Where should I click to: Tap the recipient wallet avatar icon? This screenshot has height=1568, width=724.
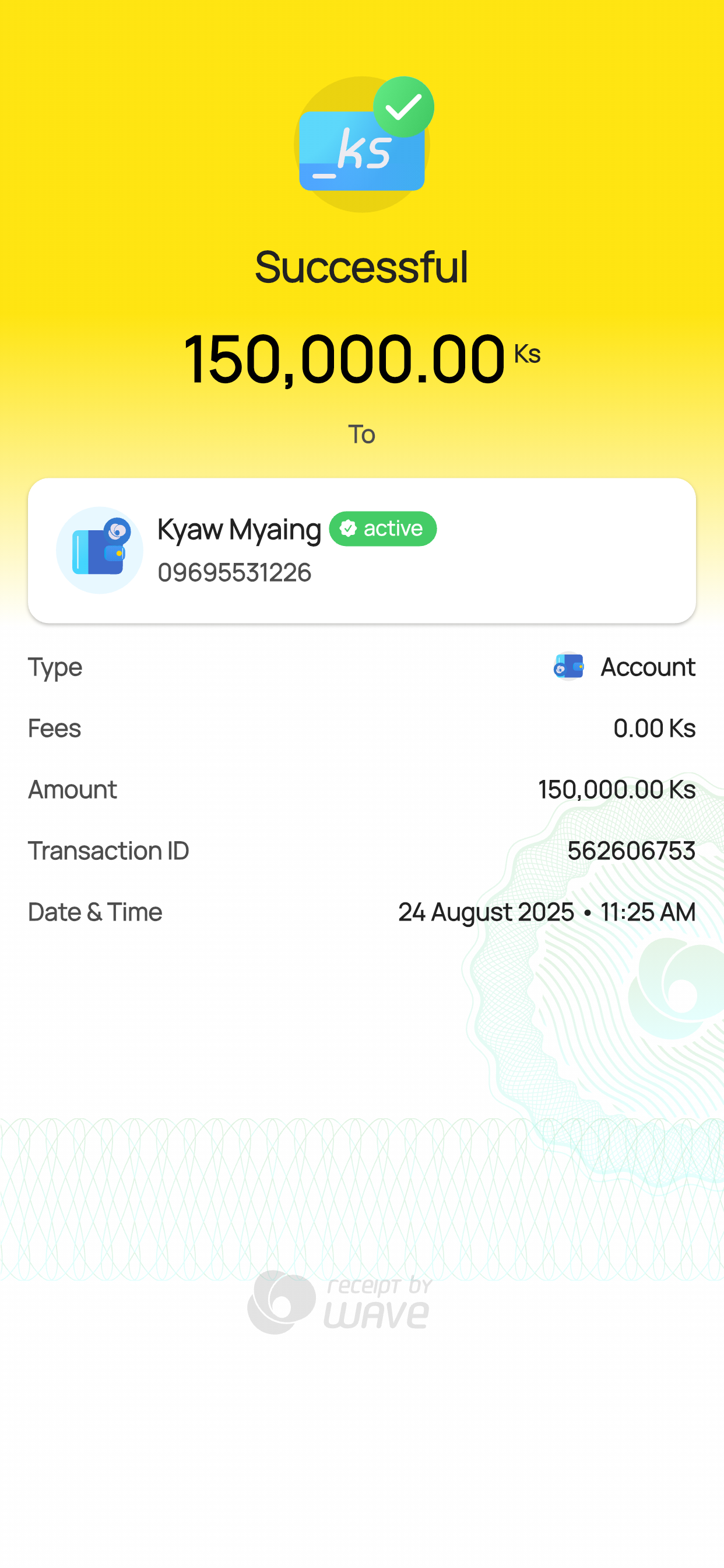click(x=100, y=550)
